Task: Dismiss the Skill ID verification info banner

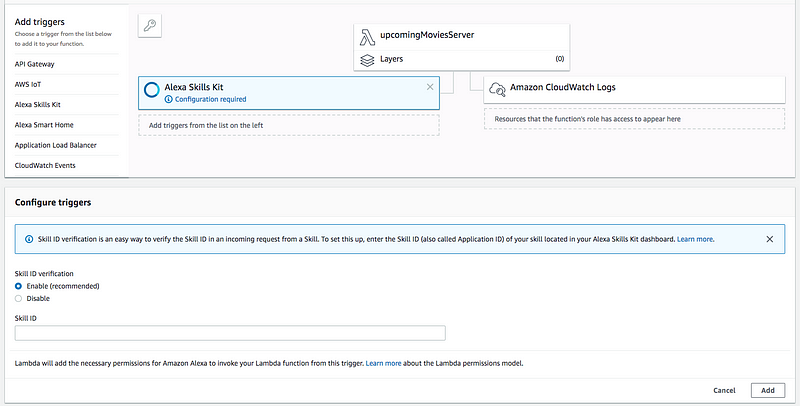Action: (769, 240)
